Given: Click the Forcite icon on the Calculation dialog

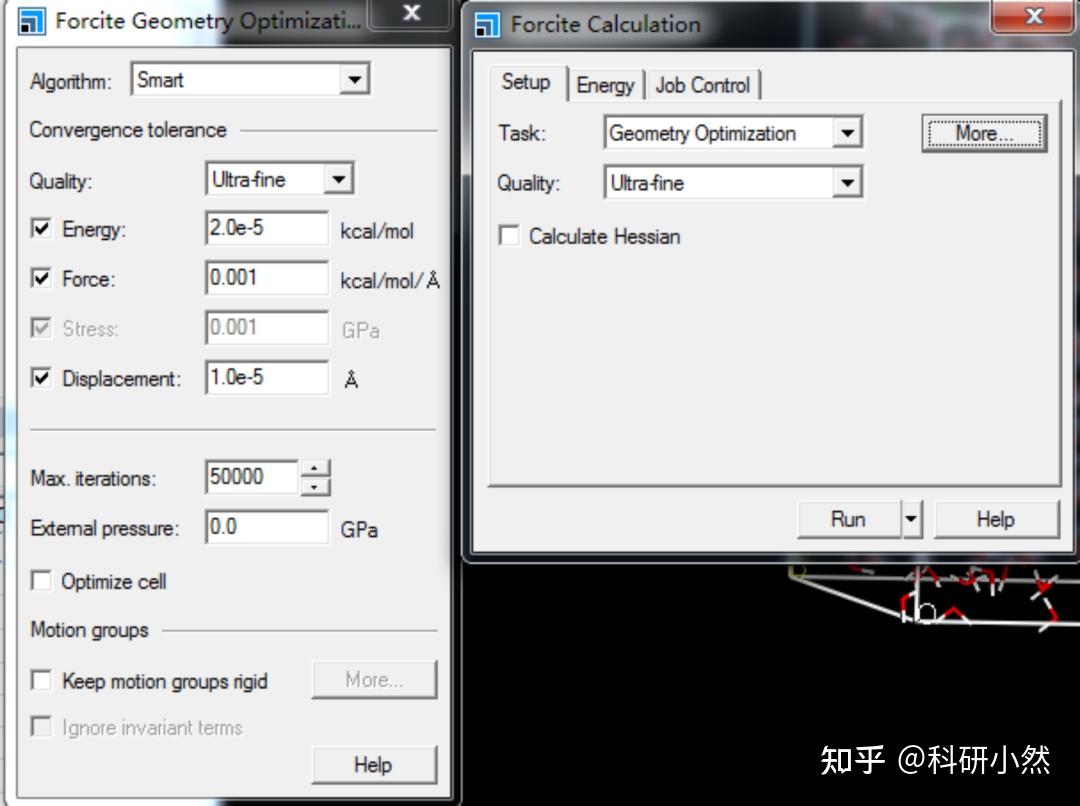Looking at the screenshot, I should tap(489, 24).
